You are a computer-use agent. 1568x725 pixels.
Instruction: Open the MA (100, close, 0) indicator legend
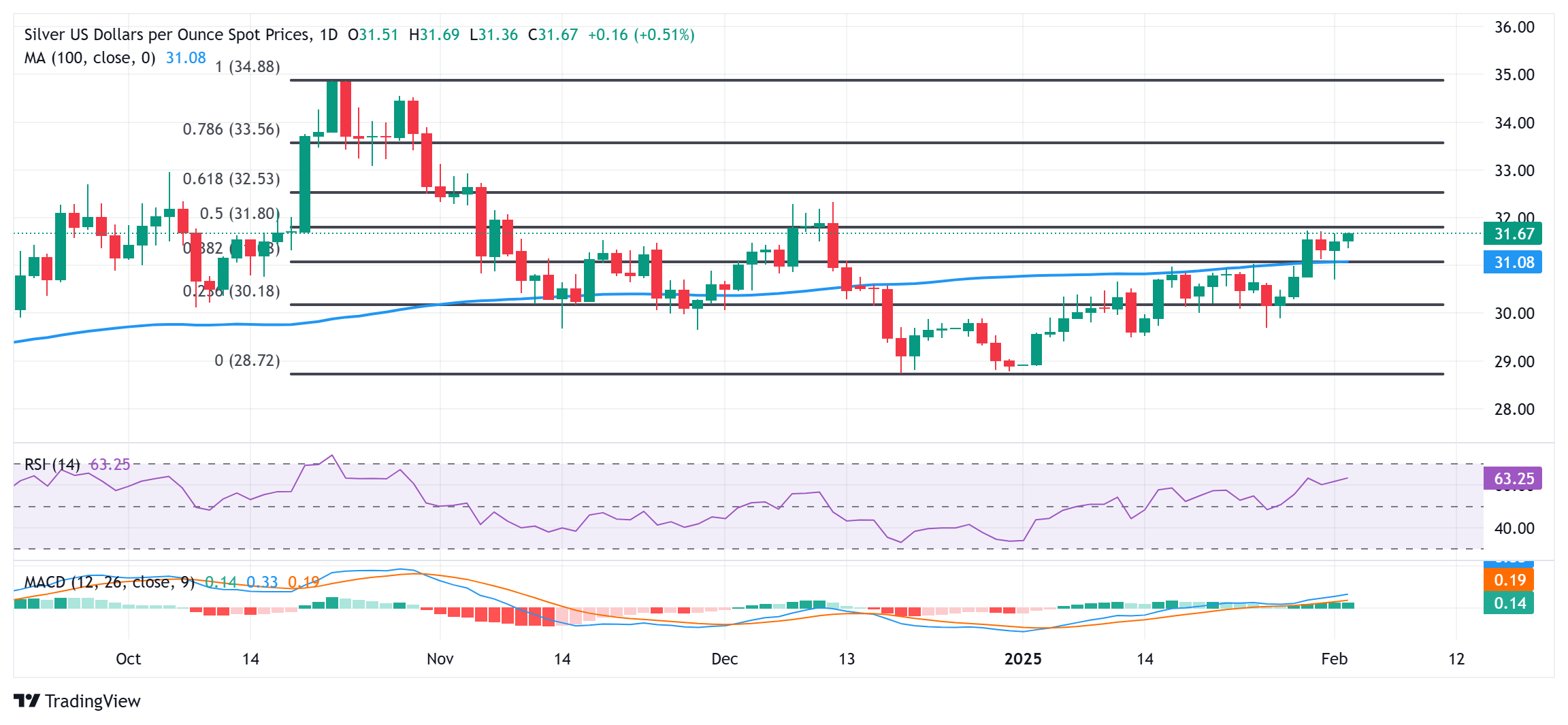click(90, 58)
